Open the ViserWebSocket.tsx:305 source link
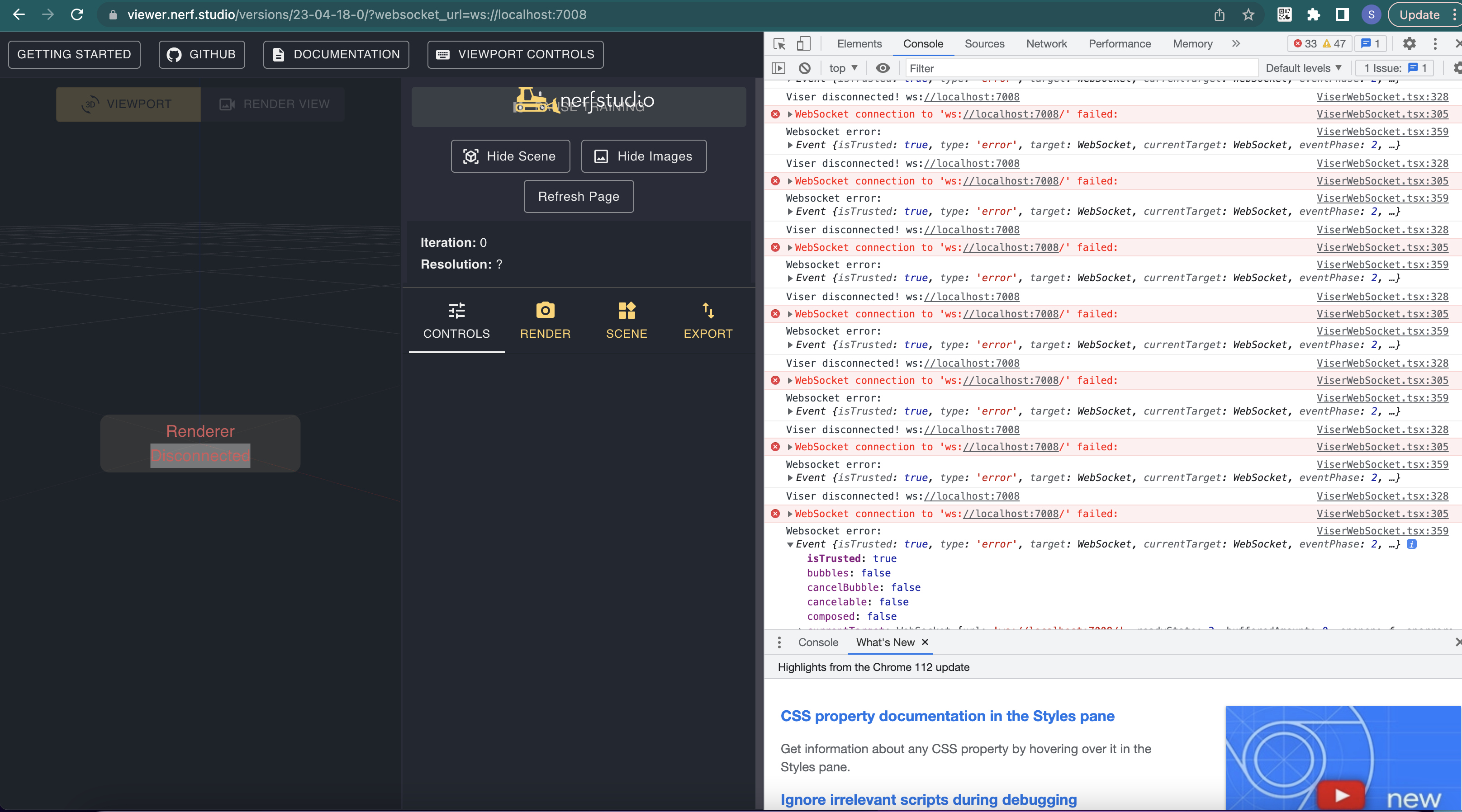This screenshot has width=1462, height=812. point(1384,114)
